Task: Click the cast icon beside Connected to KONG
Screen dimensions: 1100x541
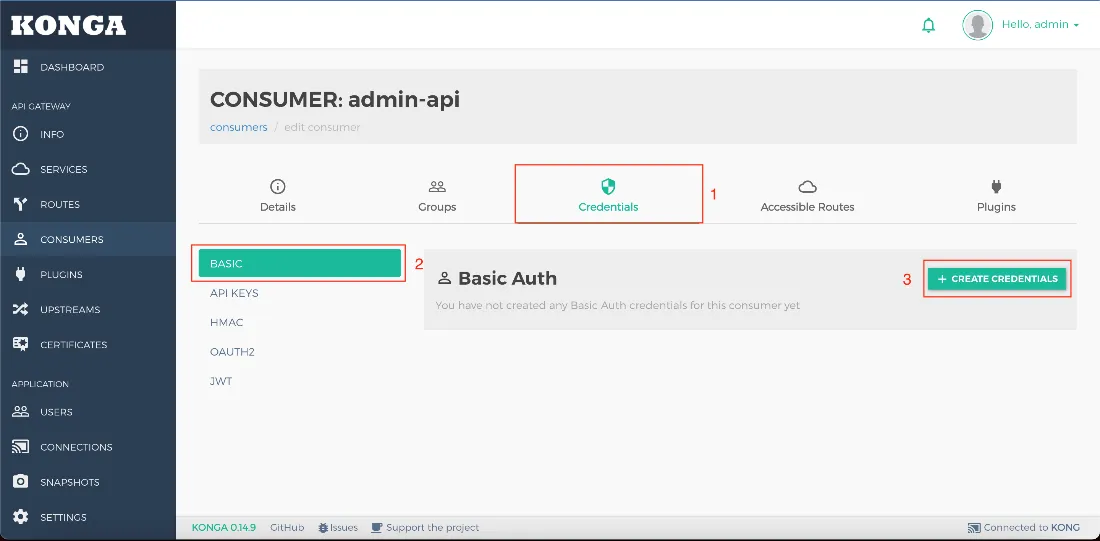Action: pyautogui.click(x=974, y=528)
